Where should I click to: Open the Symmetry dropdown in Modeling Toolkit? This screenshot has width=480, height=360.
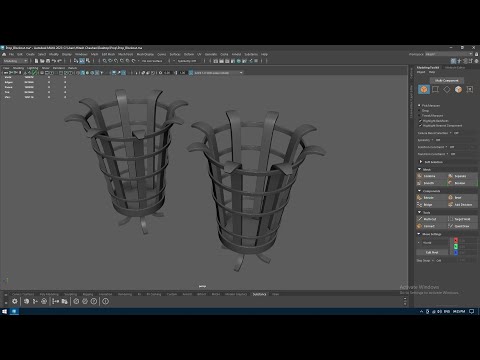(x=433, y=140)
